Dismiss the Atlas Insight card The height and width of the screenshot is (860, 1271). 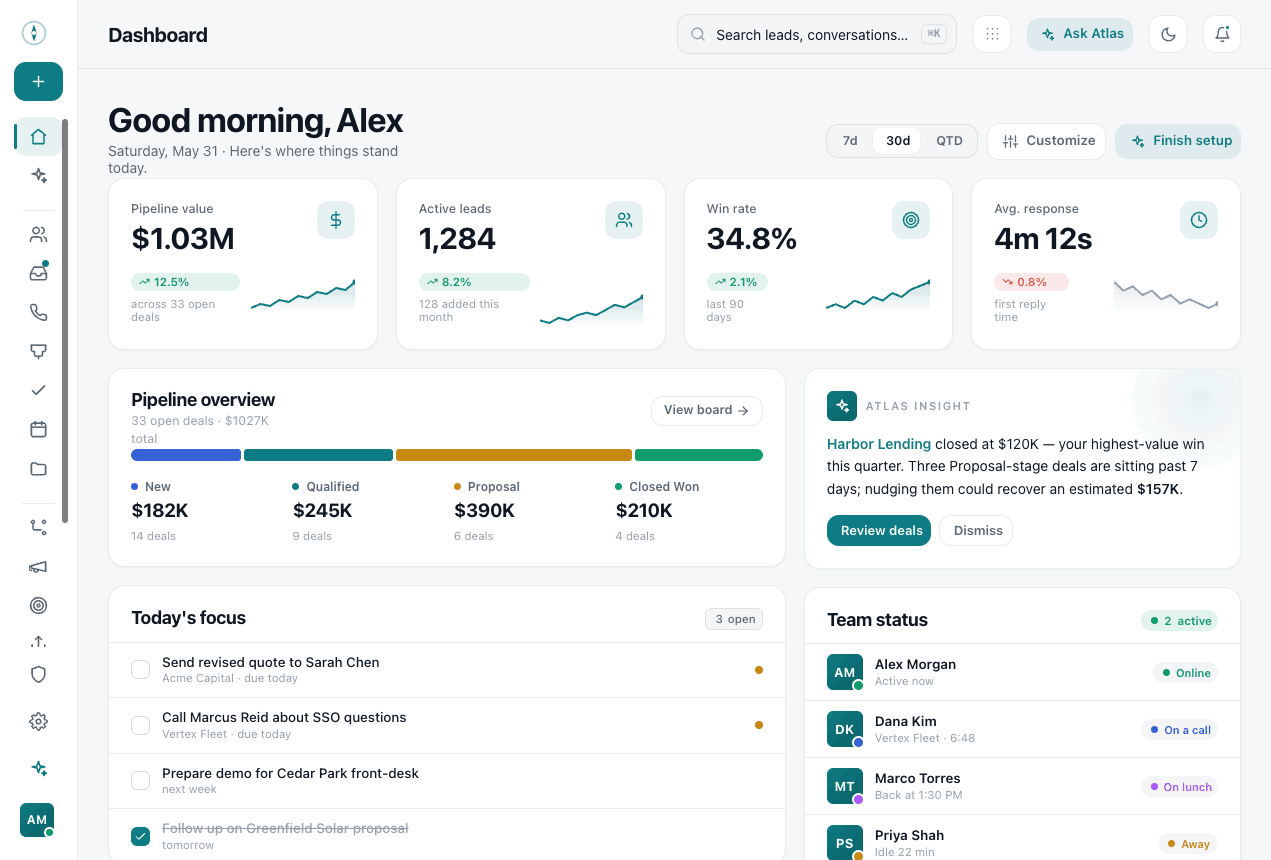[977, 531]
